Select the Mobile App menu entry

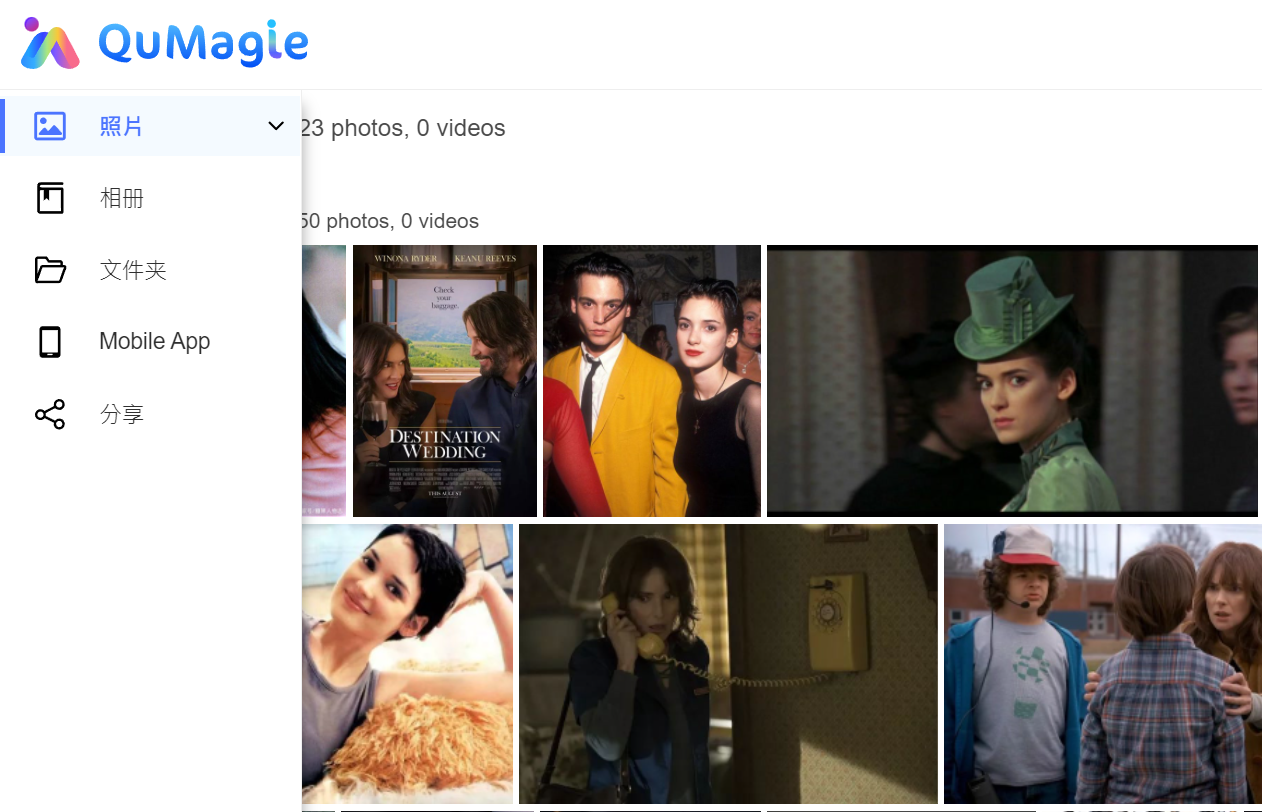151,342
